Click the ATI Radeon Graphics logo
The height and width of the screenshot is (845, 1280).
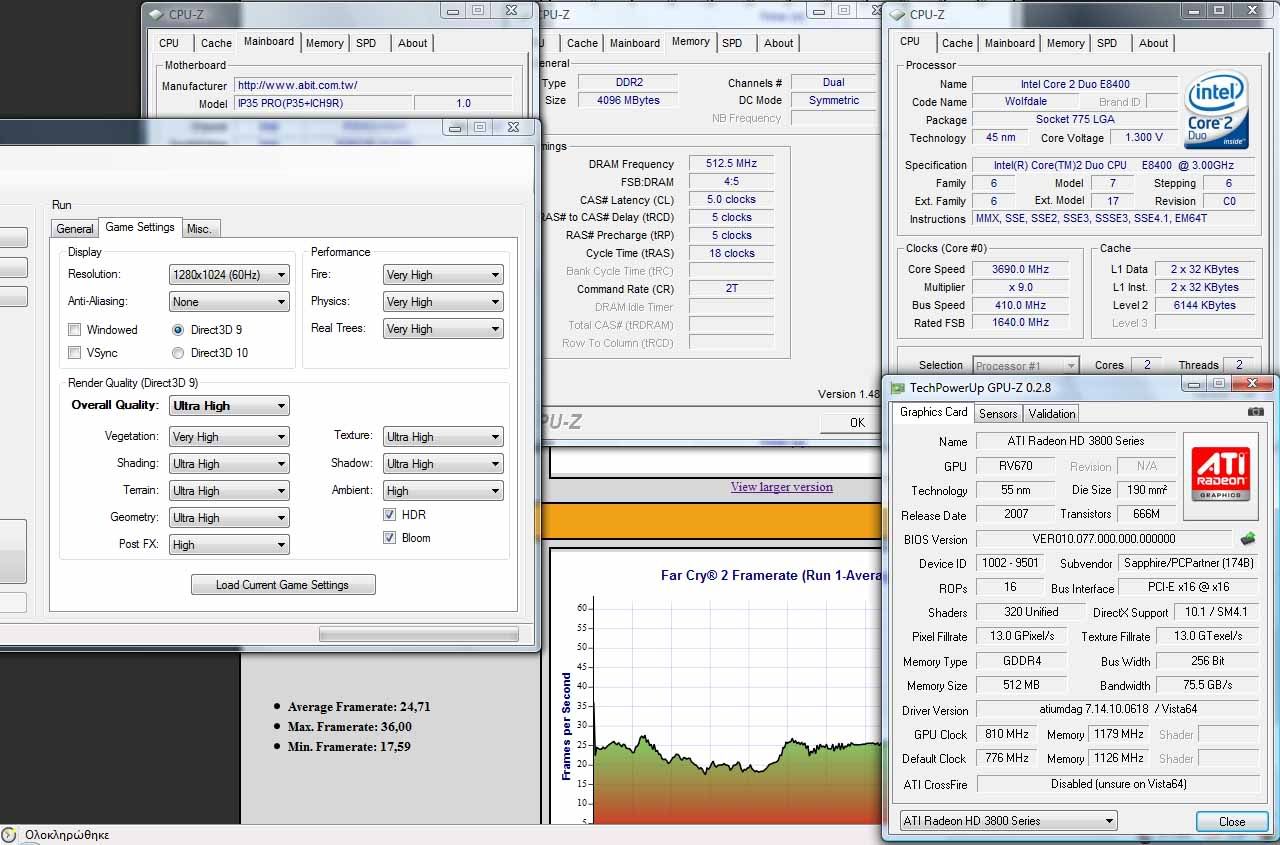tap(1220, 476)
